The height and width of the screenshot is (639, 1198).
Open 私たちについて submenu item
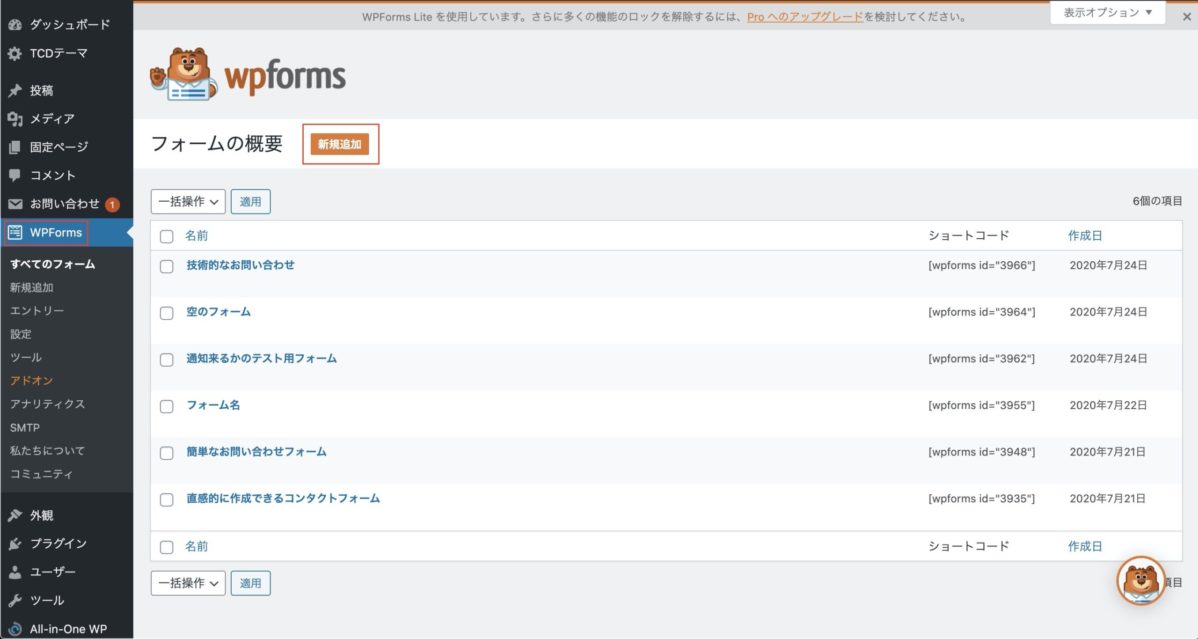47,450
